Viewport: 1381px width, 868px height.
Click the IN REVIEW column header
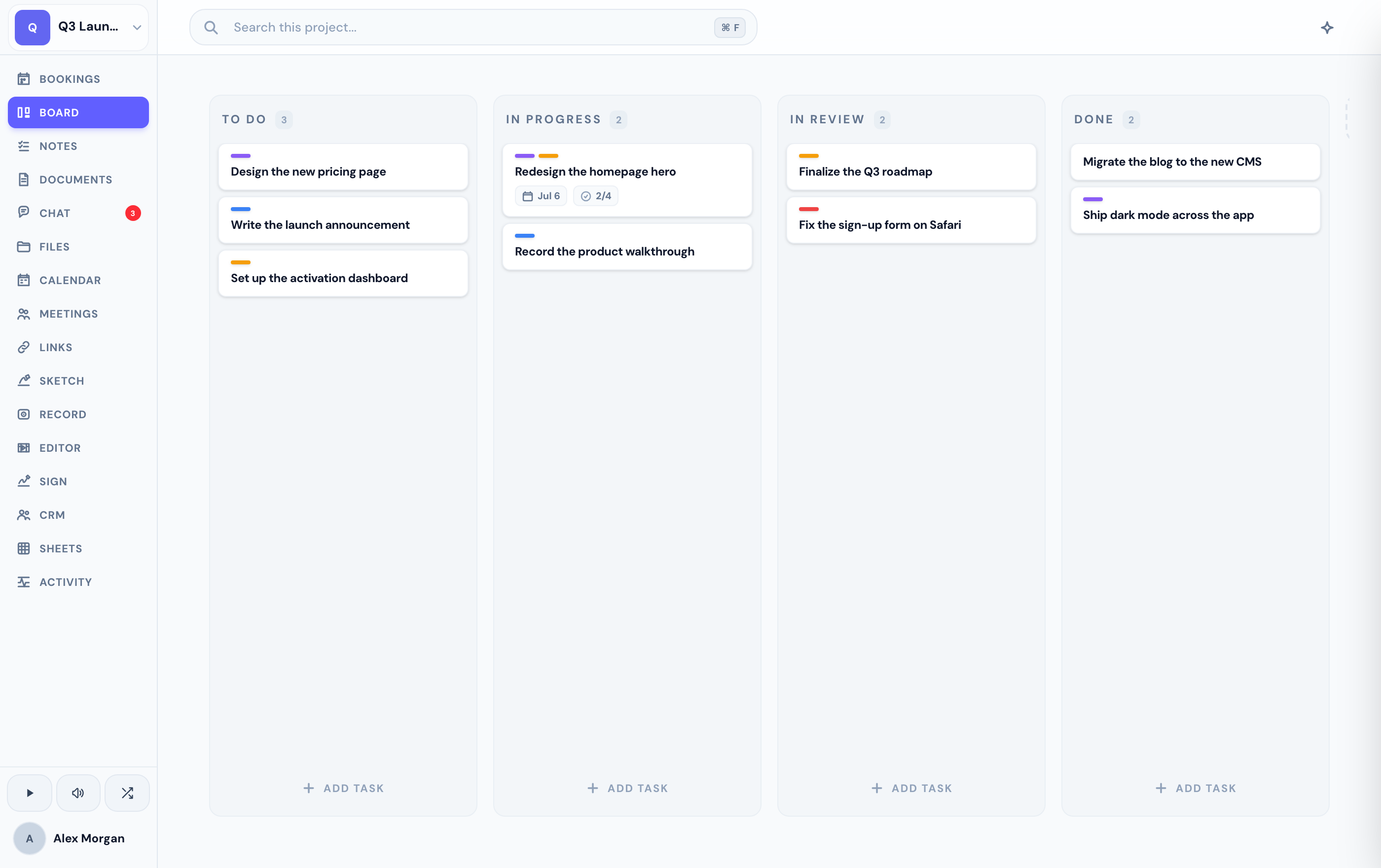(827, 119)
